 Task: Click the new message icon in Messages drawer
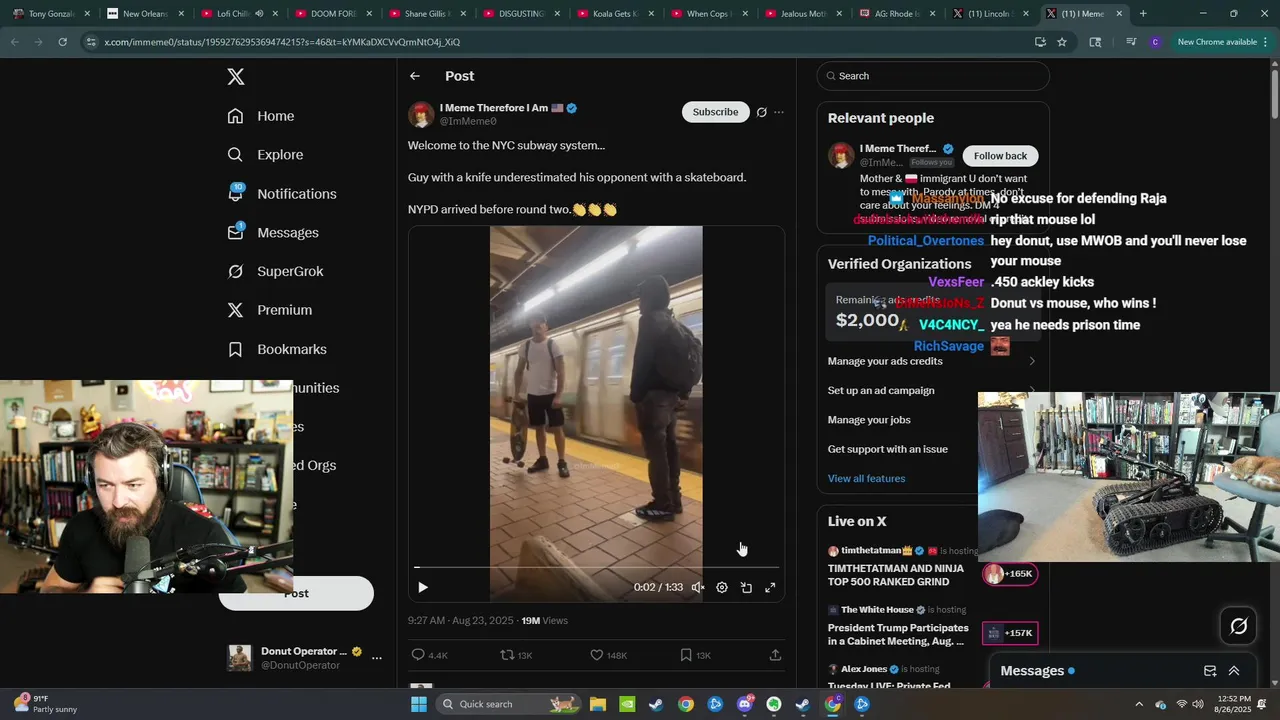coord(1210,671)
